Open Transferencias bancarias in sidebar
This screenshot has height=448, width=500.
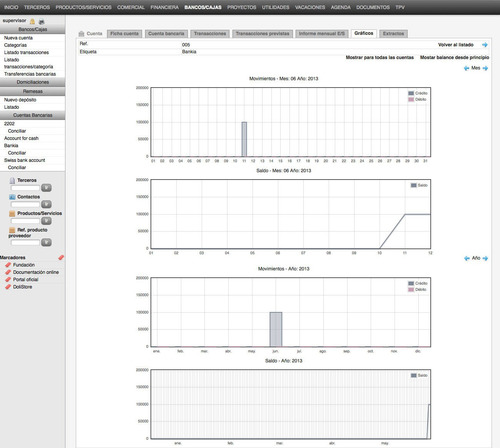point(30,74)
